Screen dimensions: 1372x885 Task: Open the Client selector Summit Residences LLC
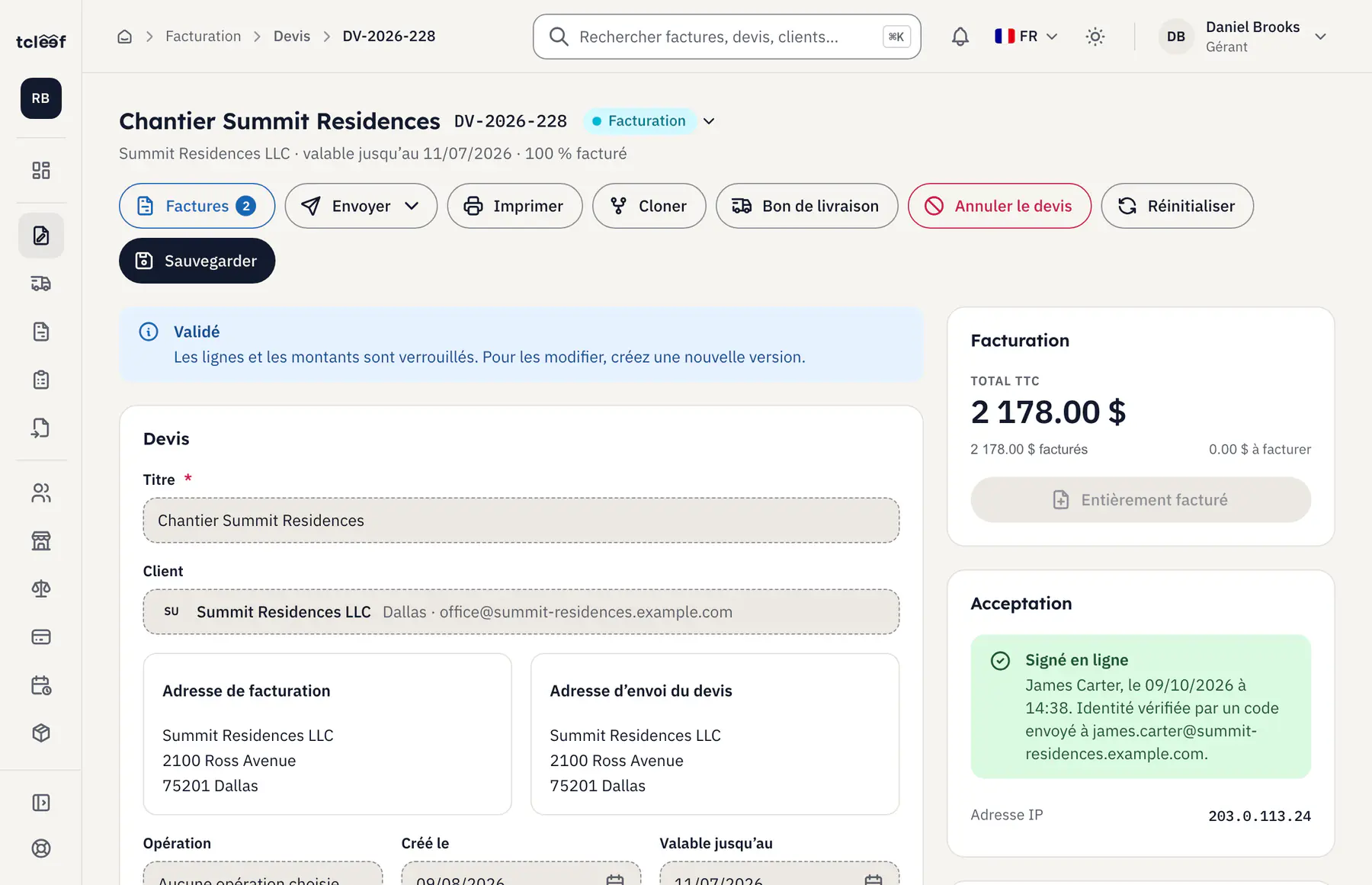[521, 612]
